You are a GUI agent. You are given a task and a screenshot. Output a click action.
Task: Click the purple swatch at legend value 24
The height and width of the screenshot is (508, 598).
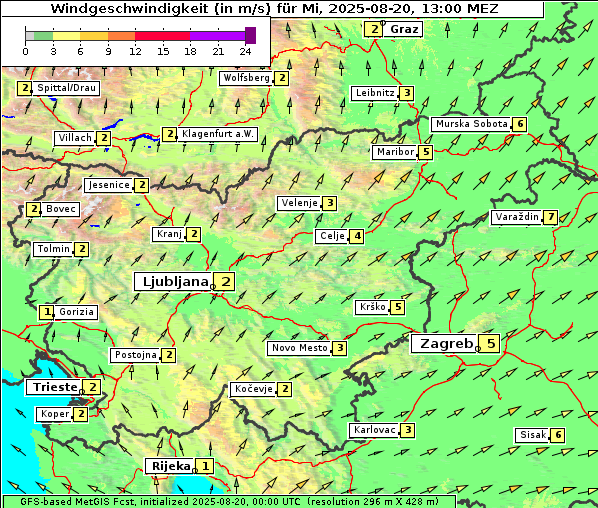click(250, 35)
